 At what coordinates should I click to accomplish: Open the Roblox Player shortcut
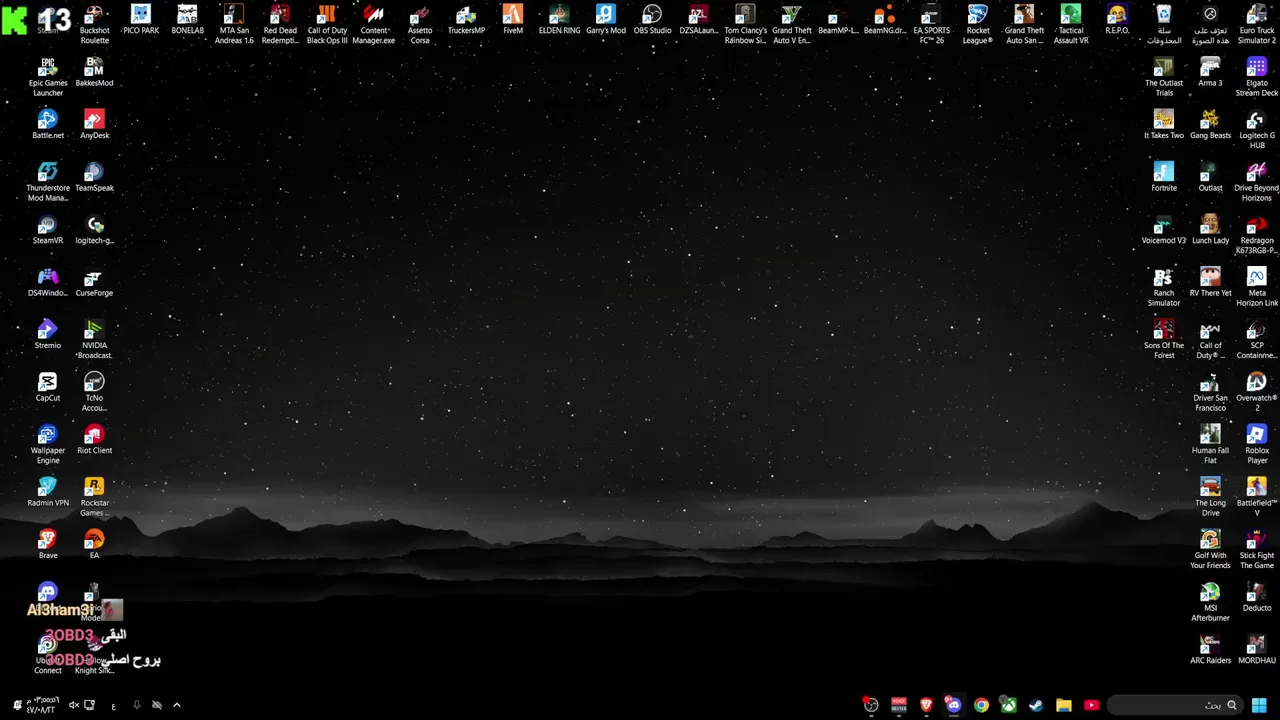(1257, 444)
